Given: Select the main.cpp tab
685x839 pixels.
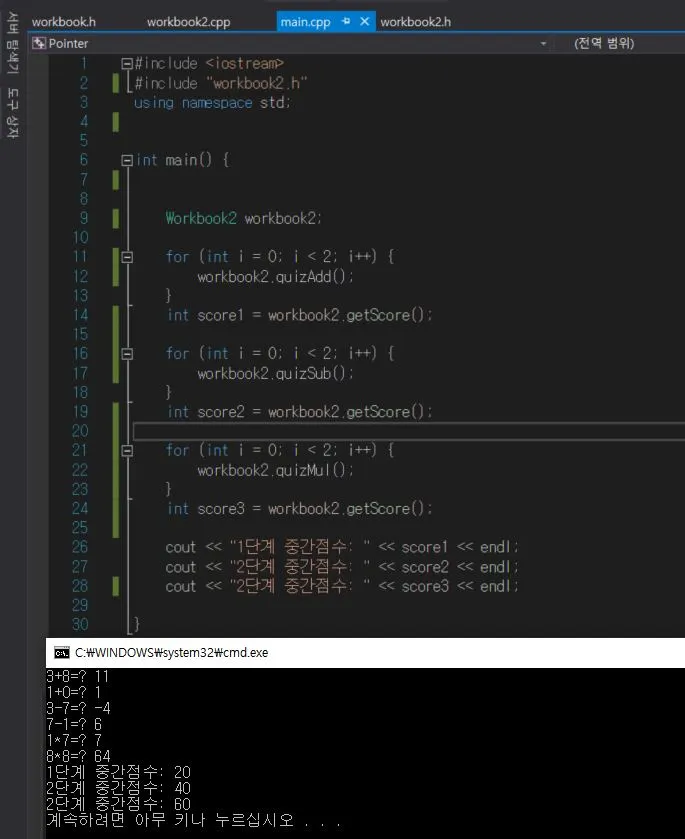Looking at the screenshot, I should point(306,22).
